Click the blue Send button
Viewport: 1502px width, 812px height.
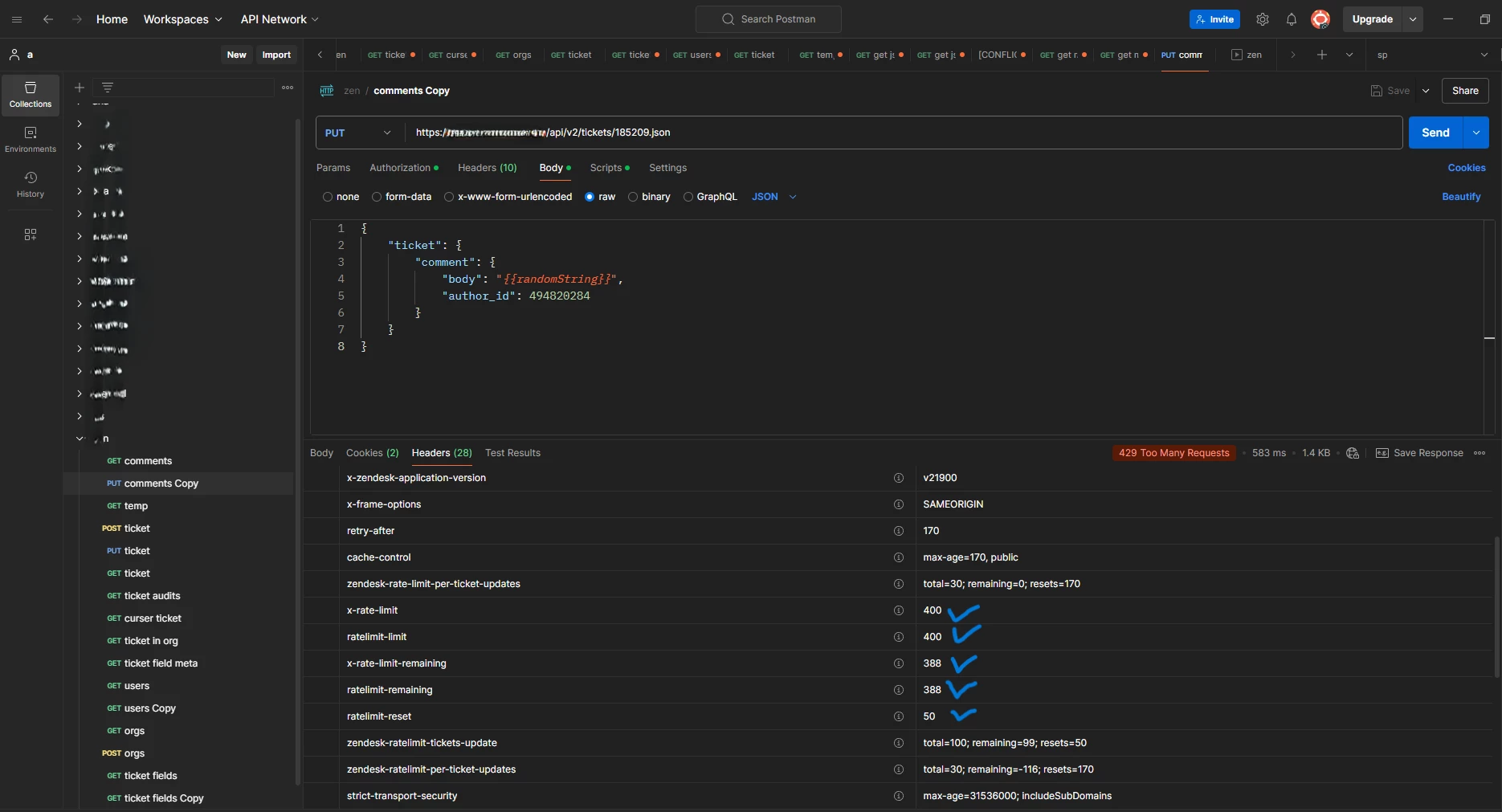click(x=1435, y=133)
